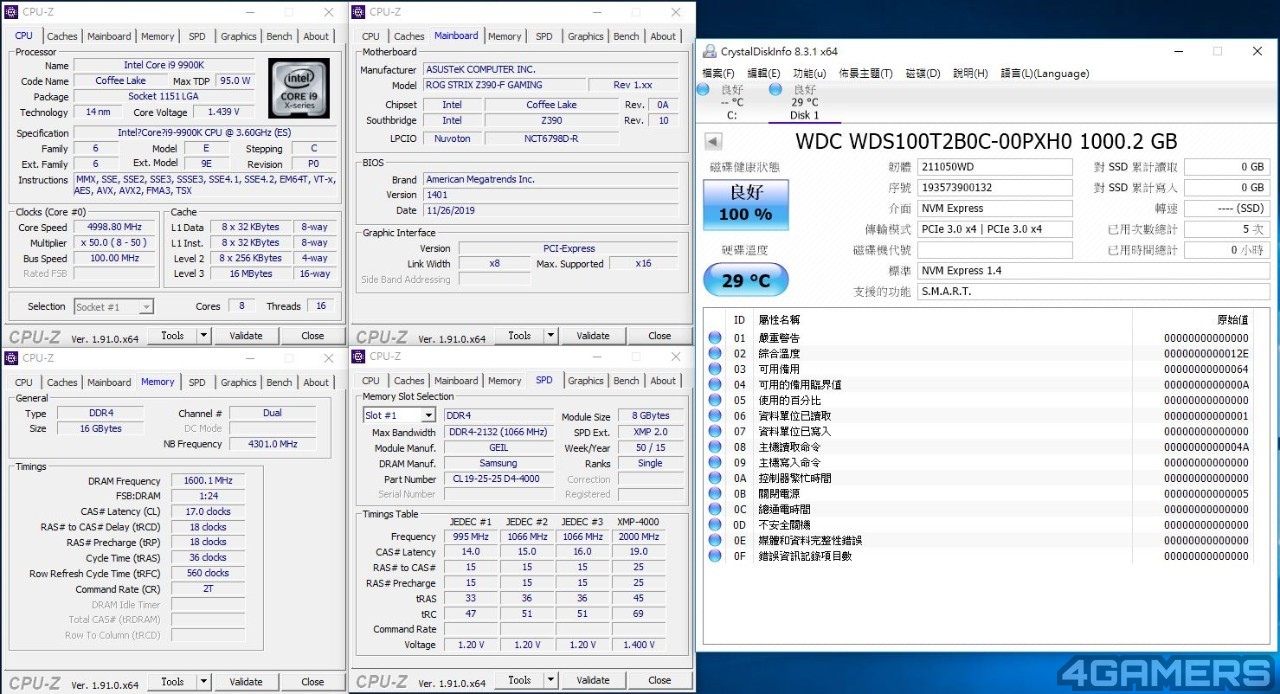Click the blue orb for attribute 01 嚴重警告
1280x694 pixels.
pyautogui.click(x=715, y=338)
